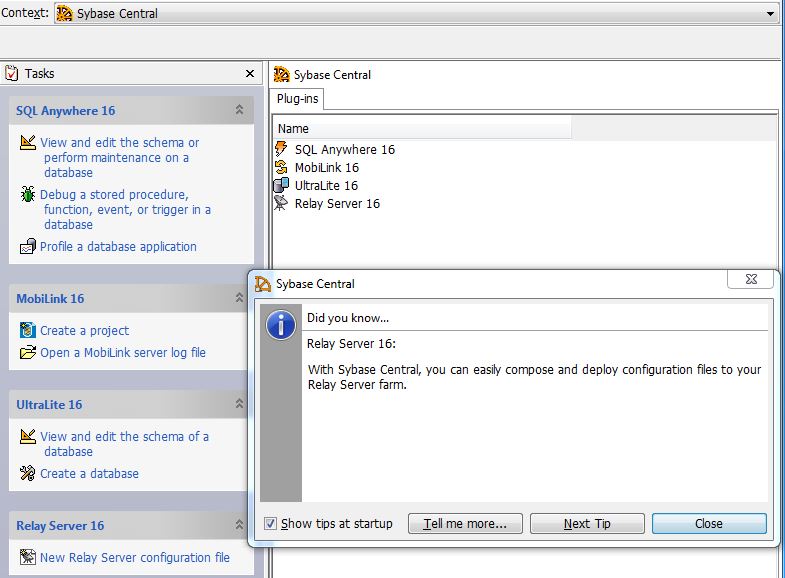Click the Name column header

422,129
